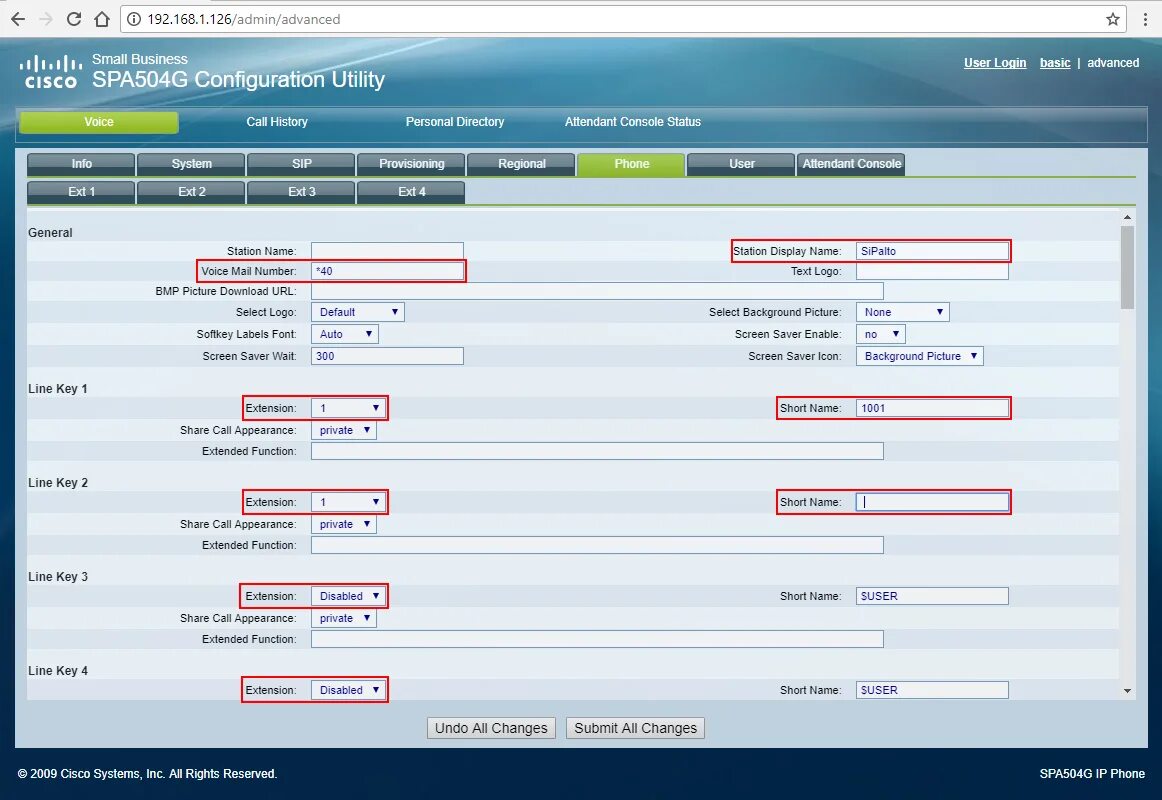Viewport: 1162px width, 800px height.
Task: Open Attendant Console Status tab
Action: pyautogui.click(x=633, y=122)
